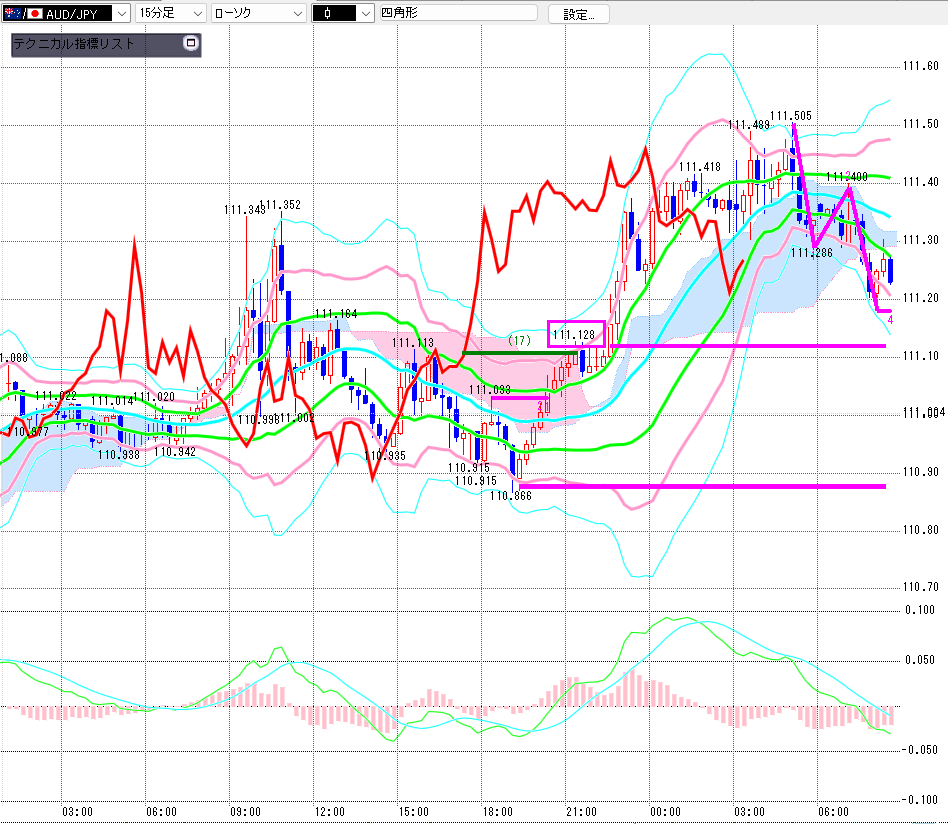Image resolution: width=948 pixels, height=824 pixels.
Task: Click the 111.50 price axis label
Action: (x=921, y=124)
